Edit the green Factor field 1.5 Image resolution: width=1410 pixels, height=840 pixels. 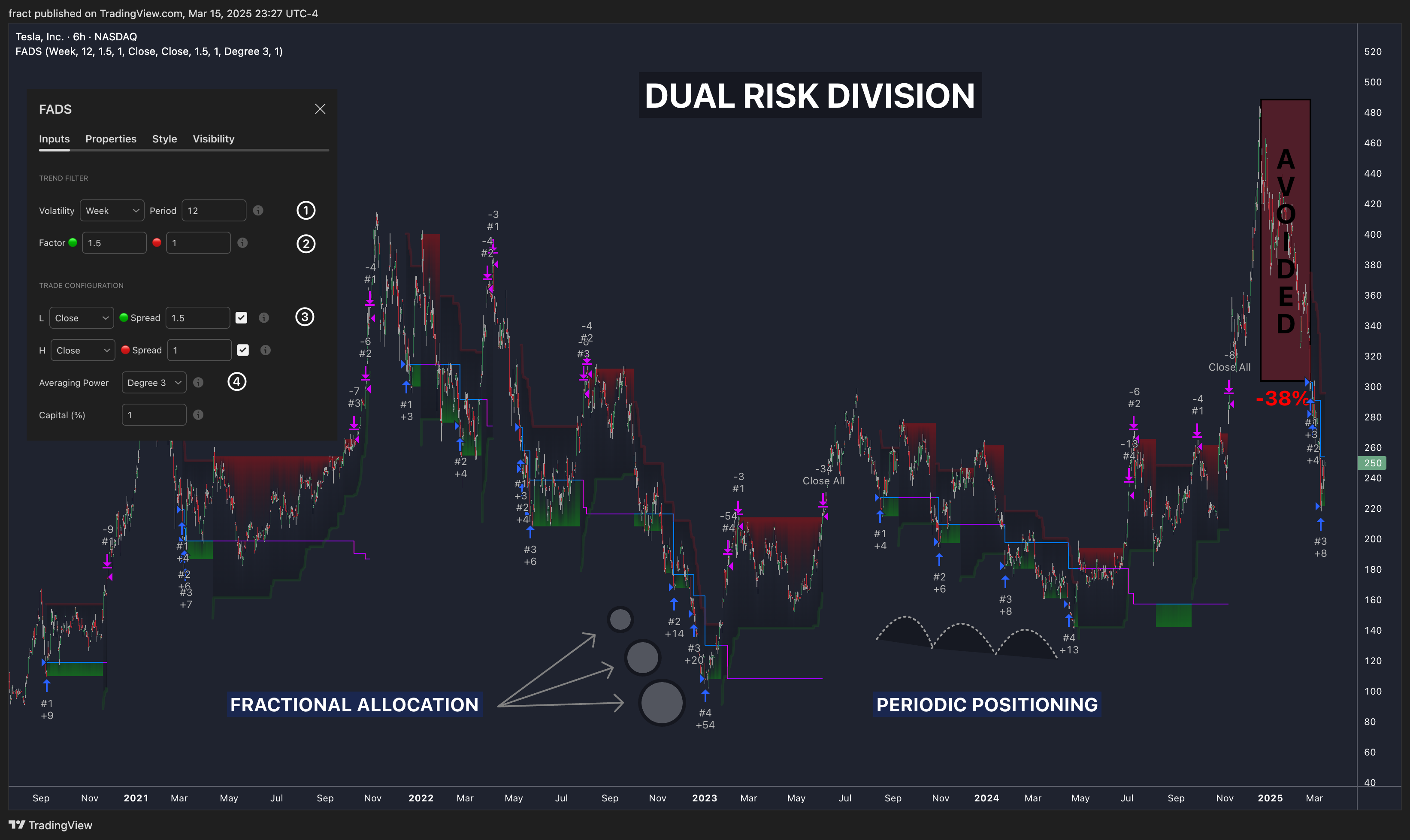(x=114, y=243)
